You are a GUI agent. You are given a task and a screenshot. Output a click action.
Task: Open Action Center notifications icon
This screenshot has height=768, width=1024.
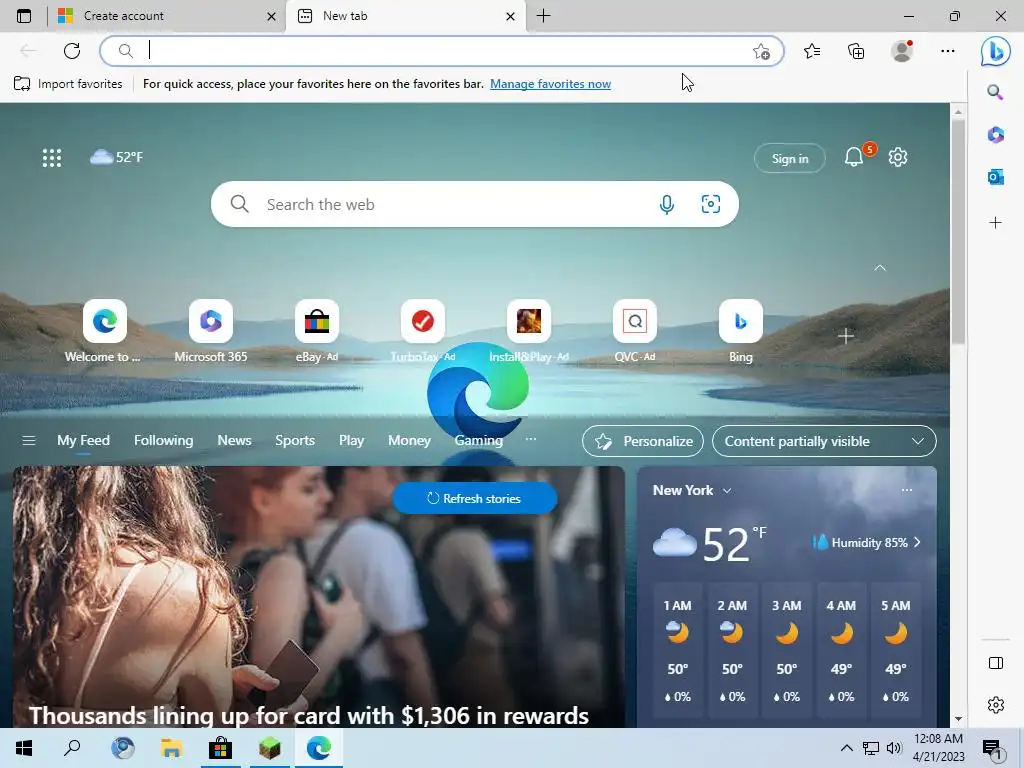992,749
